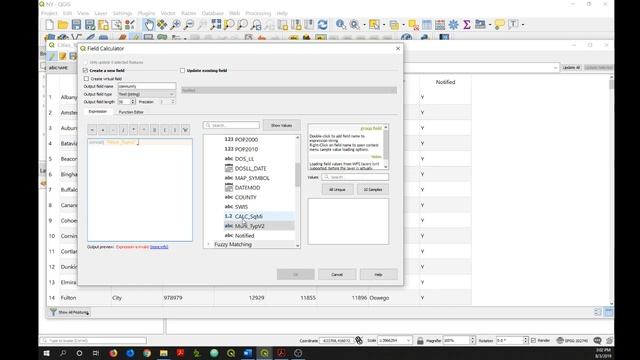
Task: Open the Attribute Table toolbar icon
Action: coord(427,24)
